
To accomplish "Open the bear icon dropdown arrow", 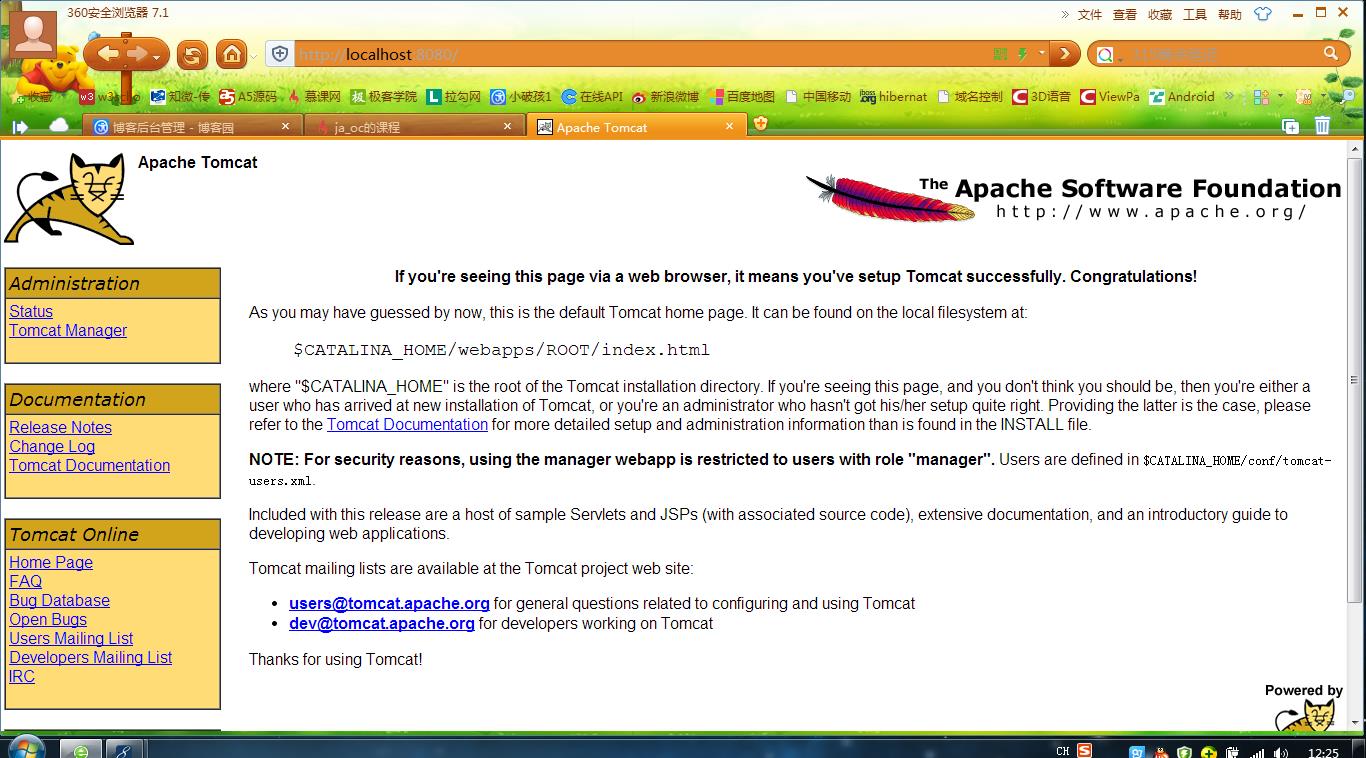I will point(1322,97).
